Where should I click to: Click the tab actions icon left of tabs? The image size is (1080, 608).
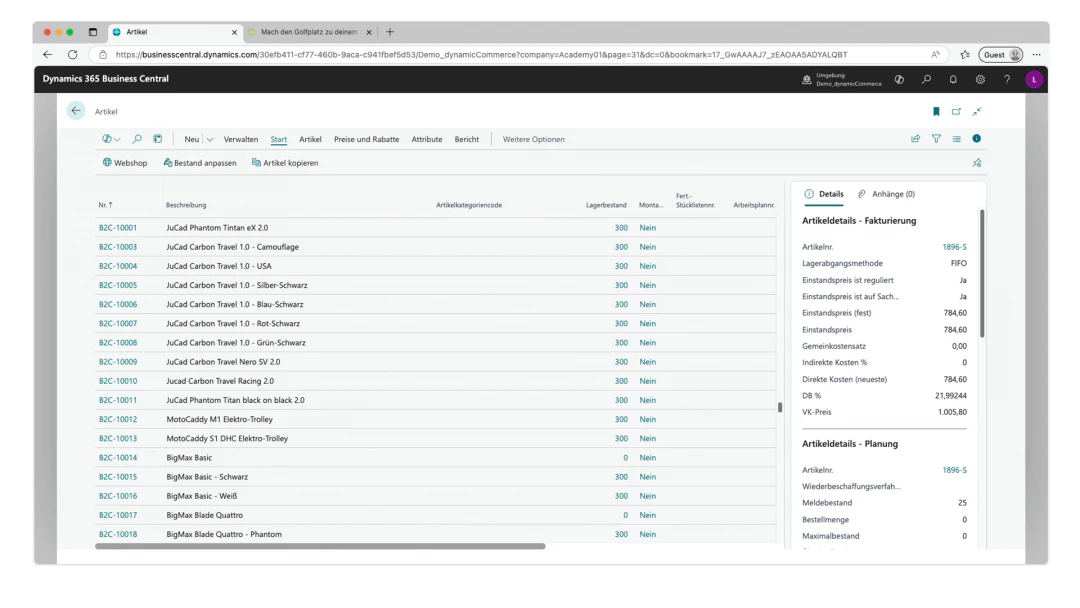[93, 32]
